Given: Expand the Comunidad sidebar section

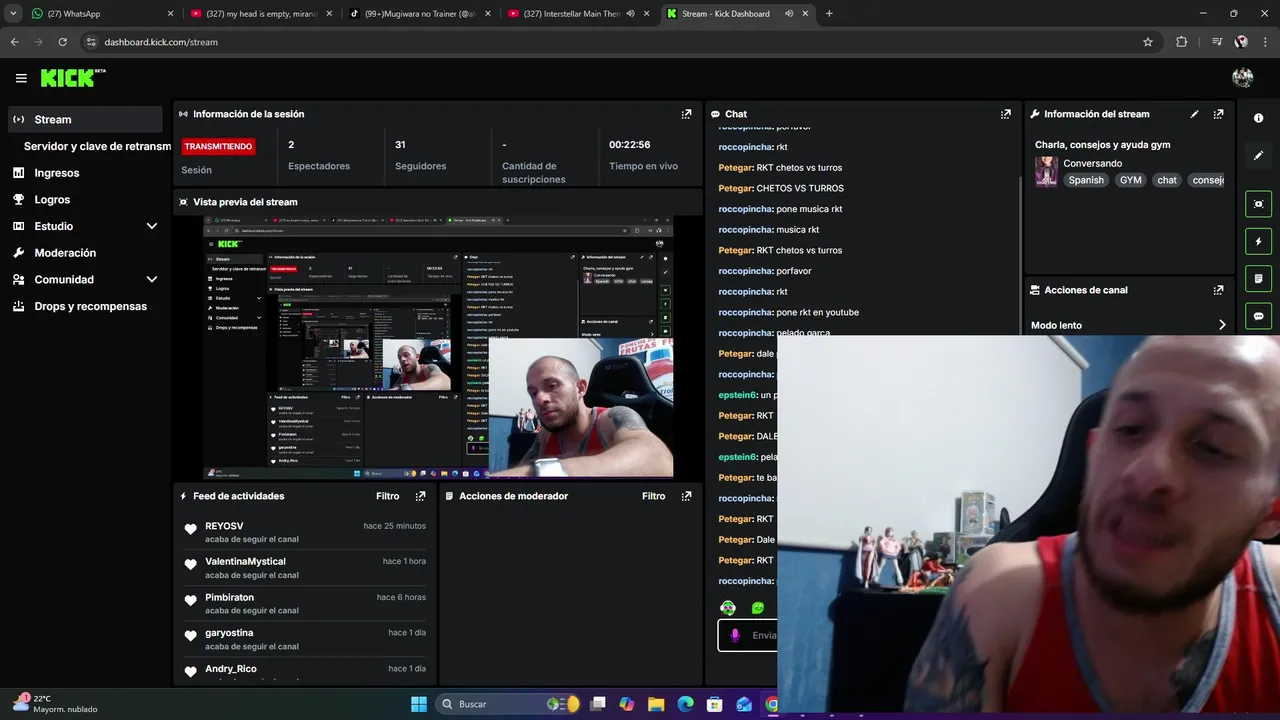Looking at the screenshot, I should coord(152,280).
